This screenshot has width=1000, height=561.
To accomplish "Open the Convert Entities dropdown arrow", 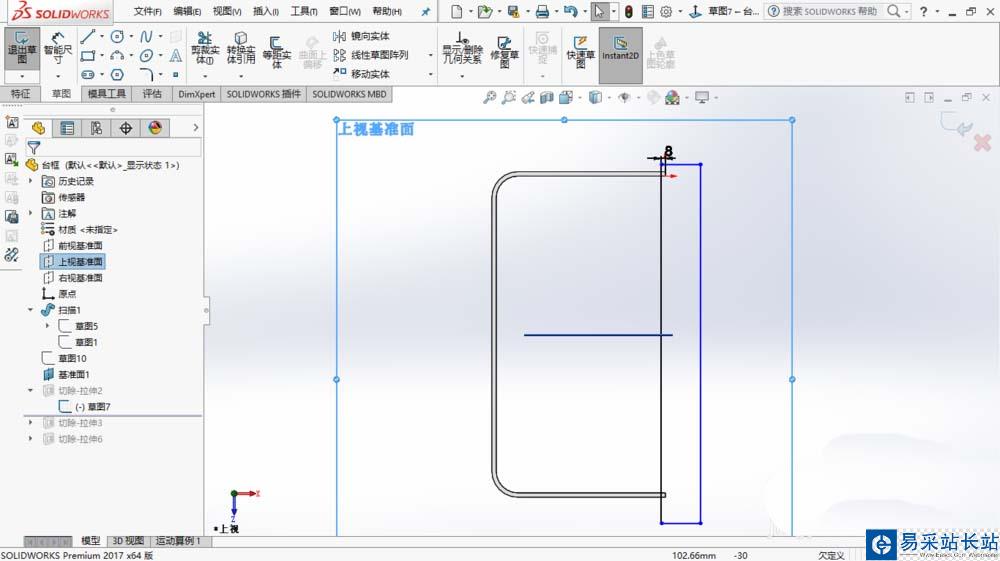I will pyautogui.click(x=240, y=76).
